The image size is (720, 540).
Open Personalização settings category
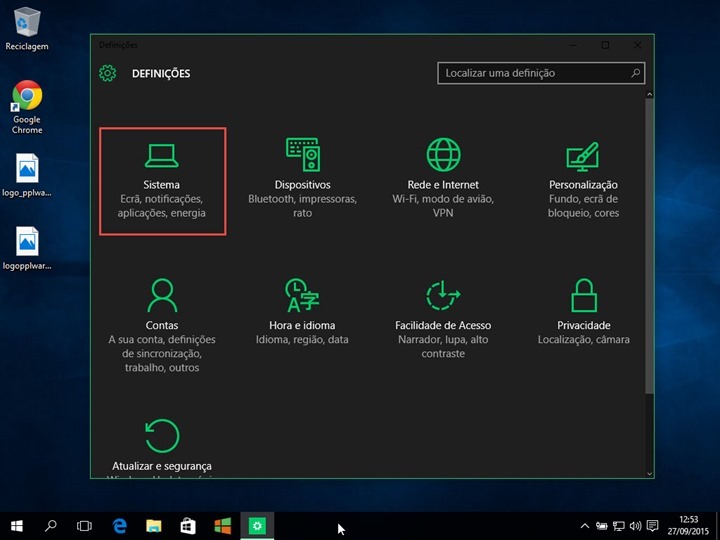(x=583, y=181)
